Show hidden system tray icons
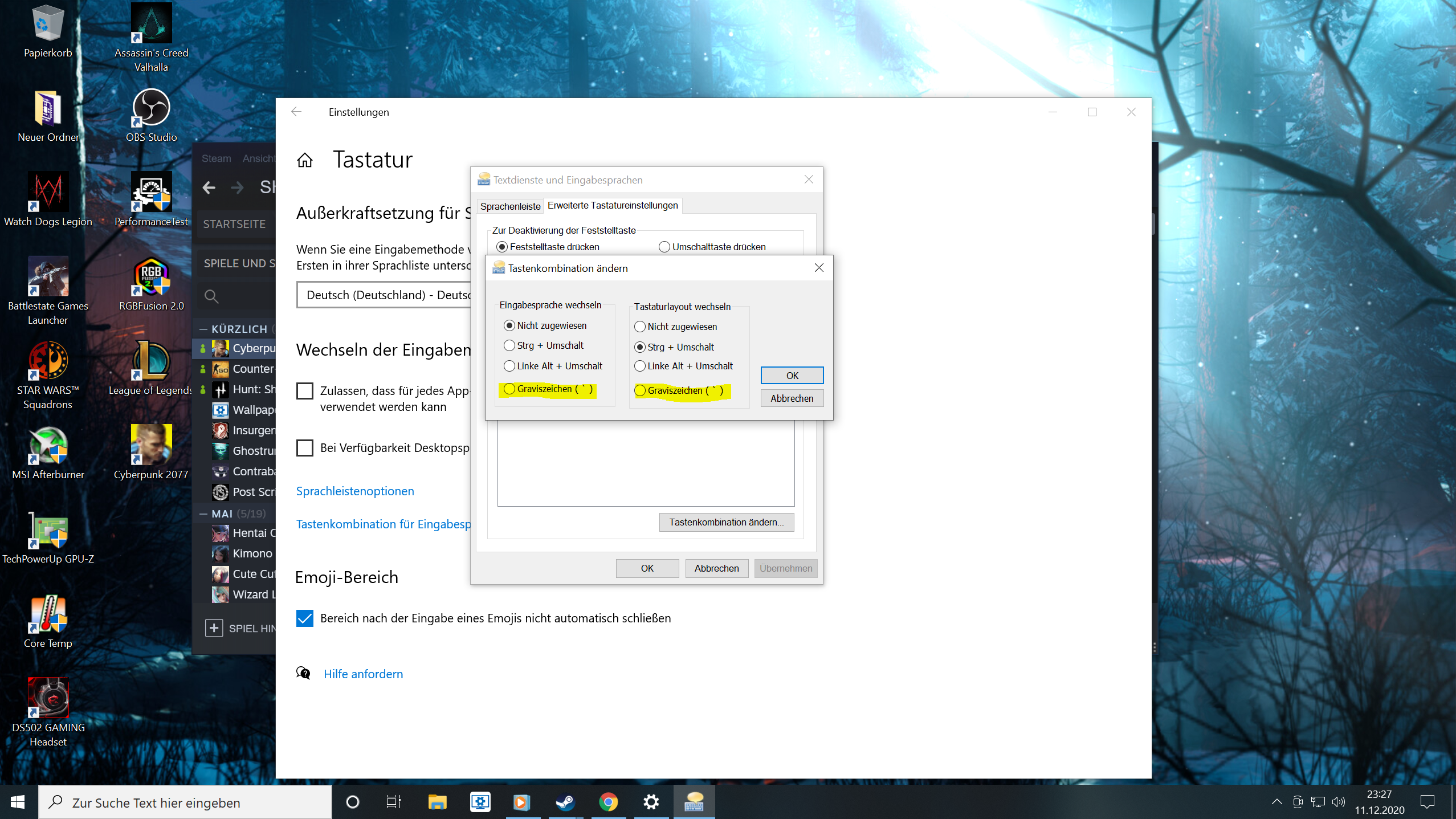 1276,802
